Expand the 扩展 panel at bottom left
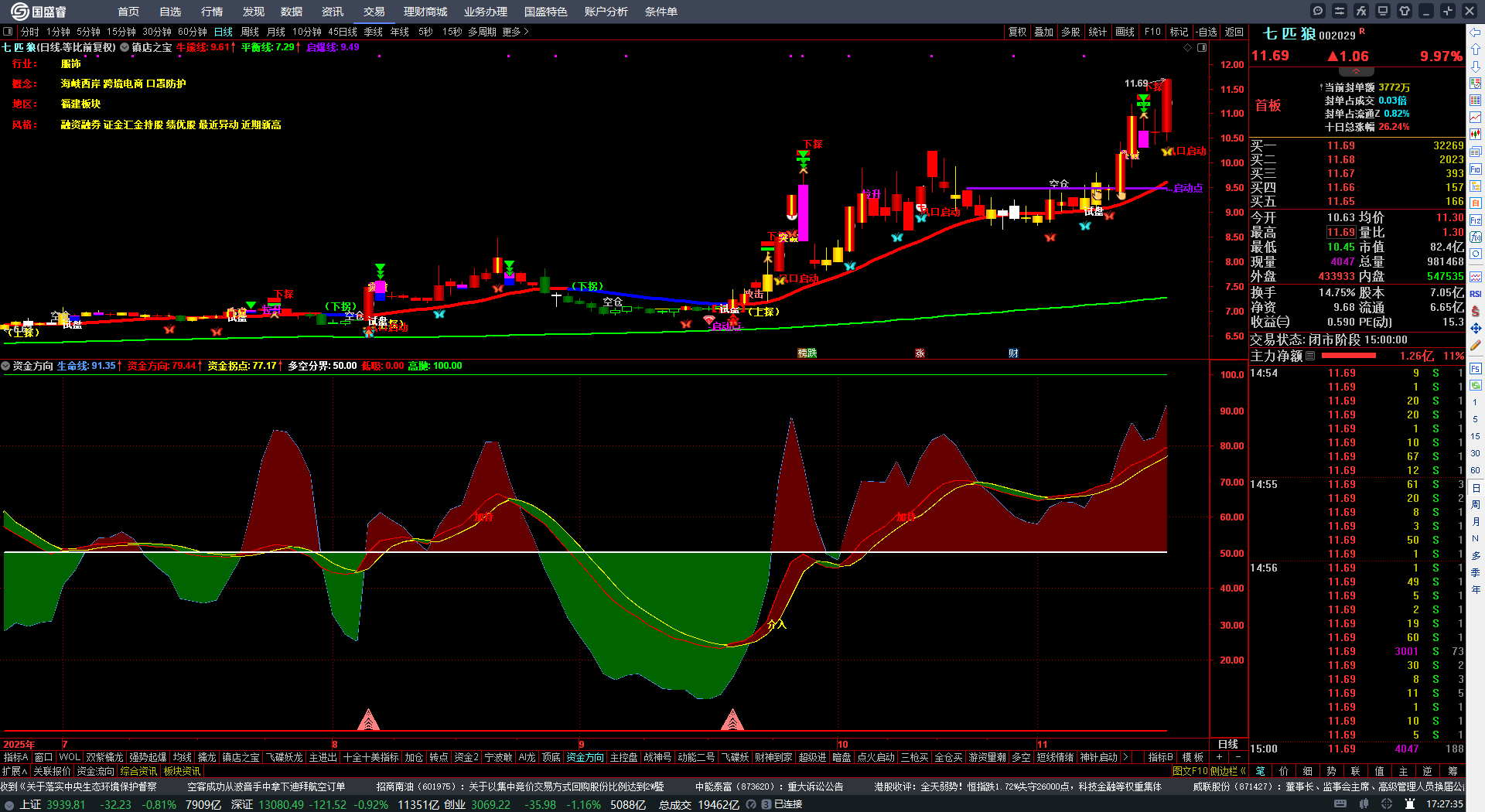Screen dimensions: 1485x812 (15, 771)
